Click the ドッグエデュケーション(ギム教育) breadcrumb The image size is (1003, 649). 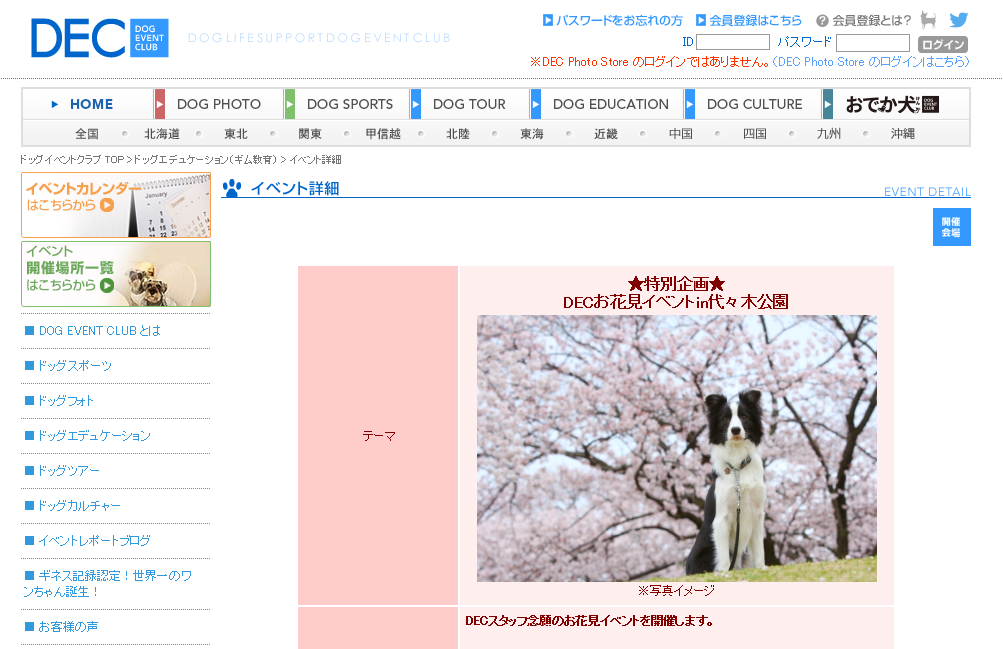205,159
